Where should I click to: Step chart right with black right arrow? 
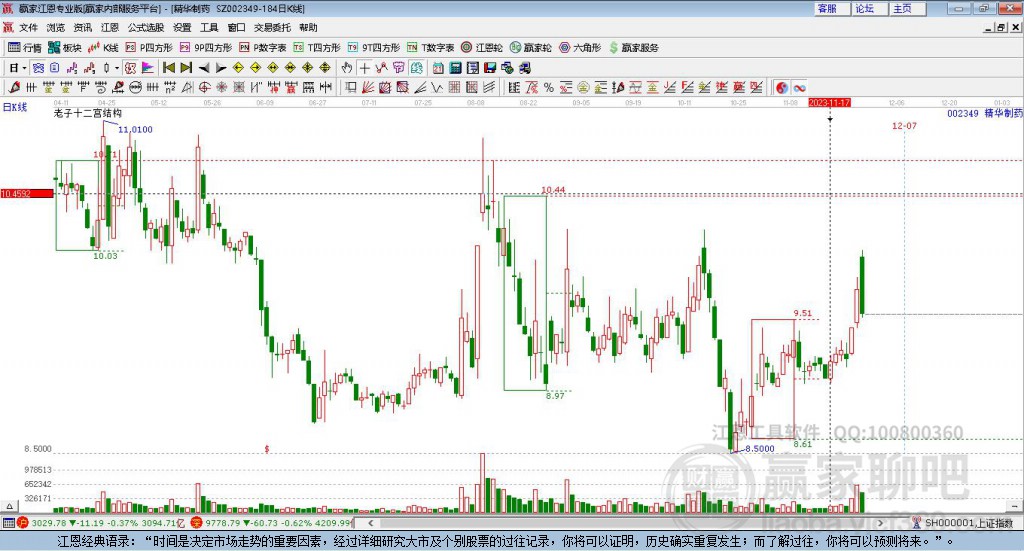click(221, 68)
